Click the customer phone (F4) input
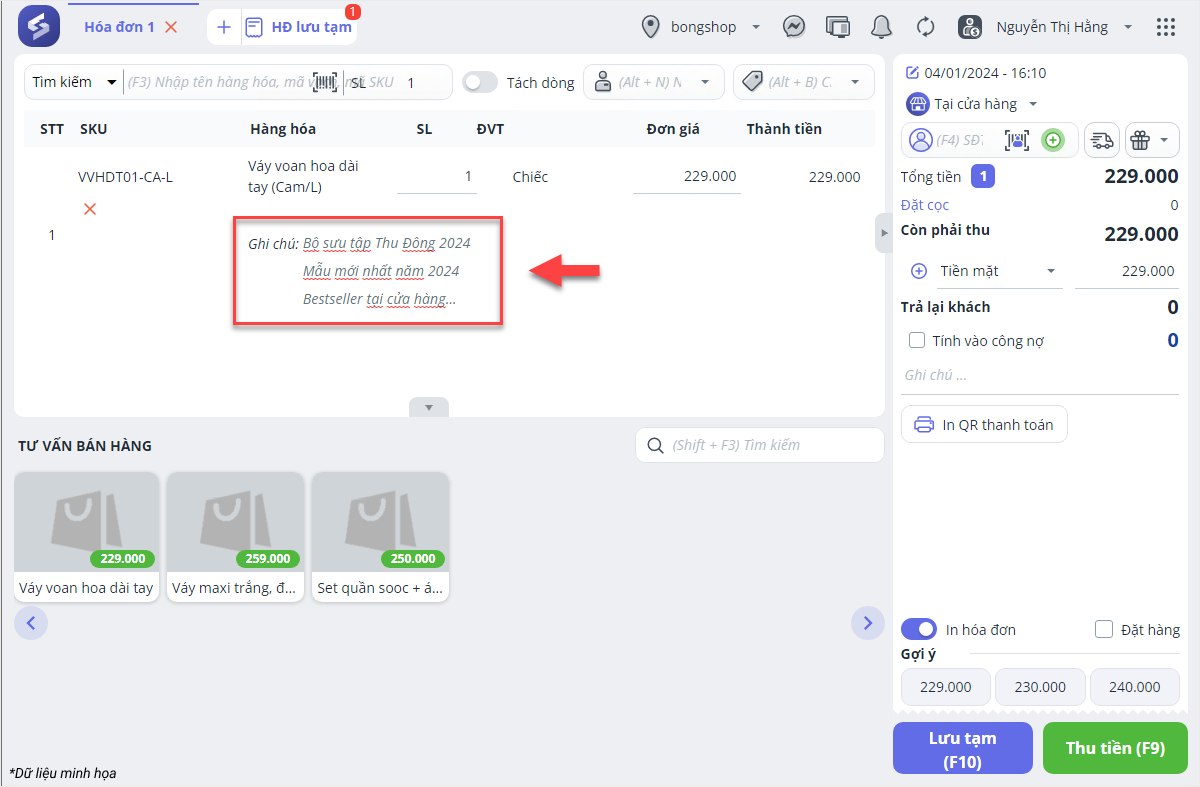Viewport: 1200px width, 787px height. (x=958, y=140)
